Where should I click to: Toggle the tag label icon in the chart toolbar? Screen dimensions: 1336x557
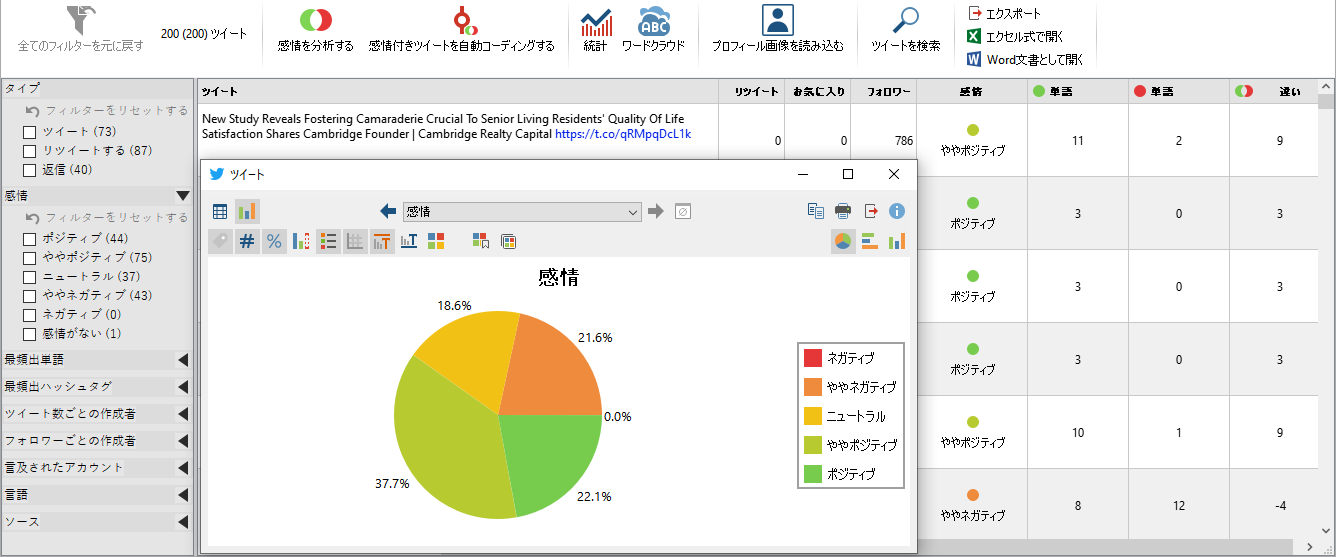click(220, 241)
